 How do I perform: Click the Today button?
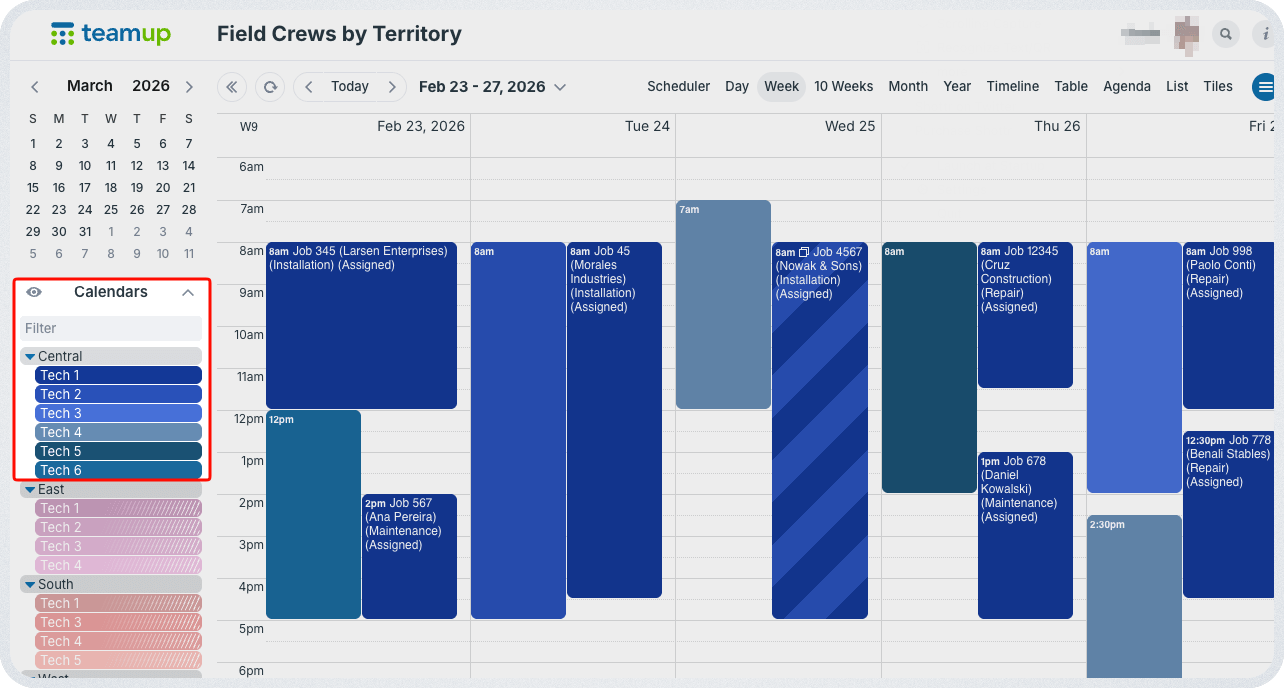[350, 87]
